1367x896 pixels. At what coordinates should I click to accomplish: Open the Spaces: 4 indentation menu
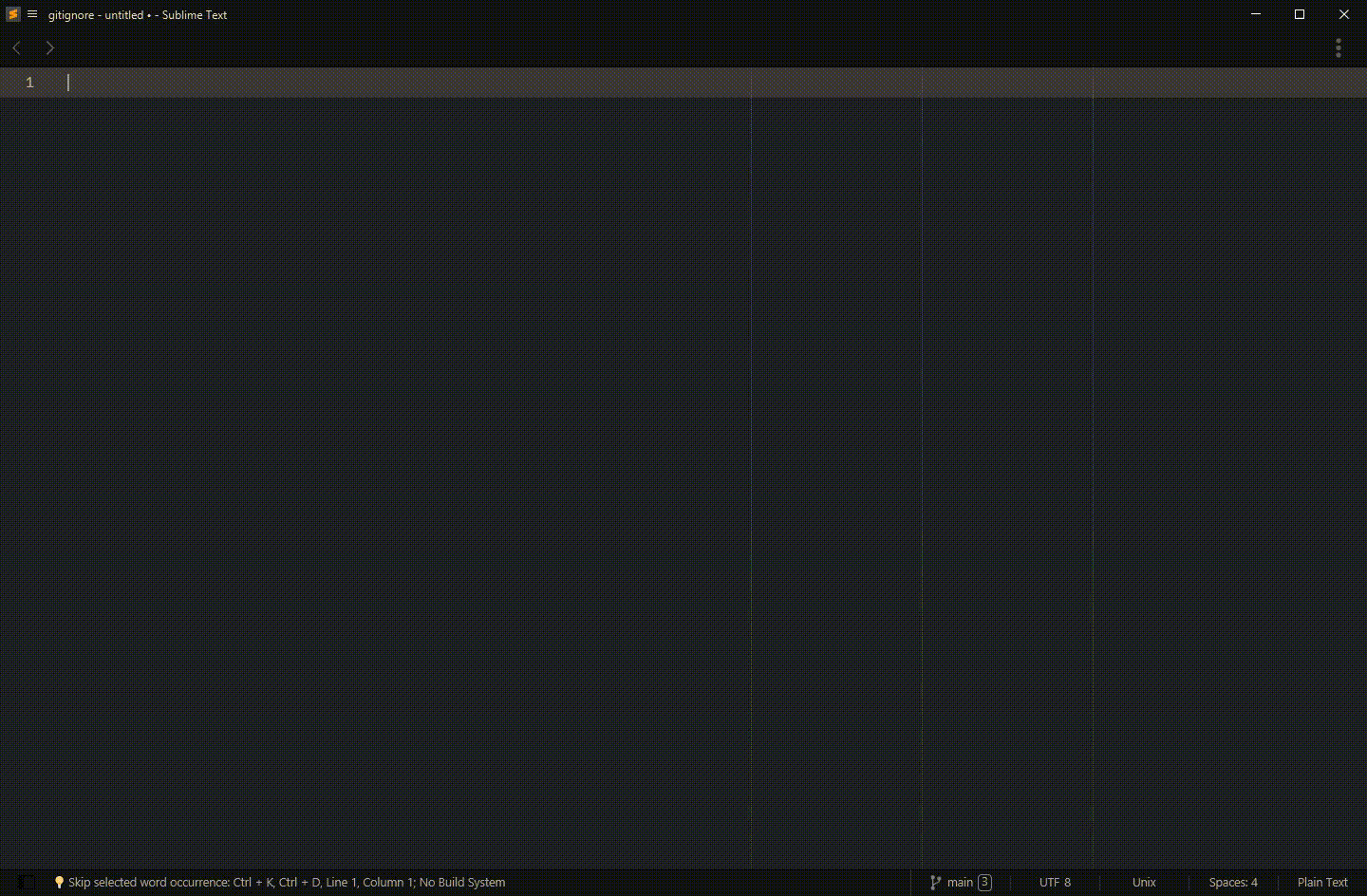(x=1233, y=882)
